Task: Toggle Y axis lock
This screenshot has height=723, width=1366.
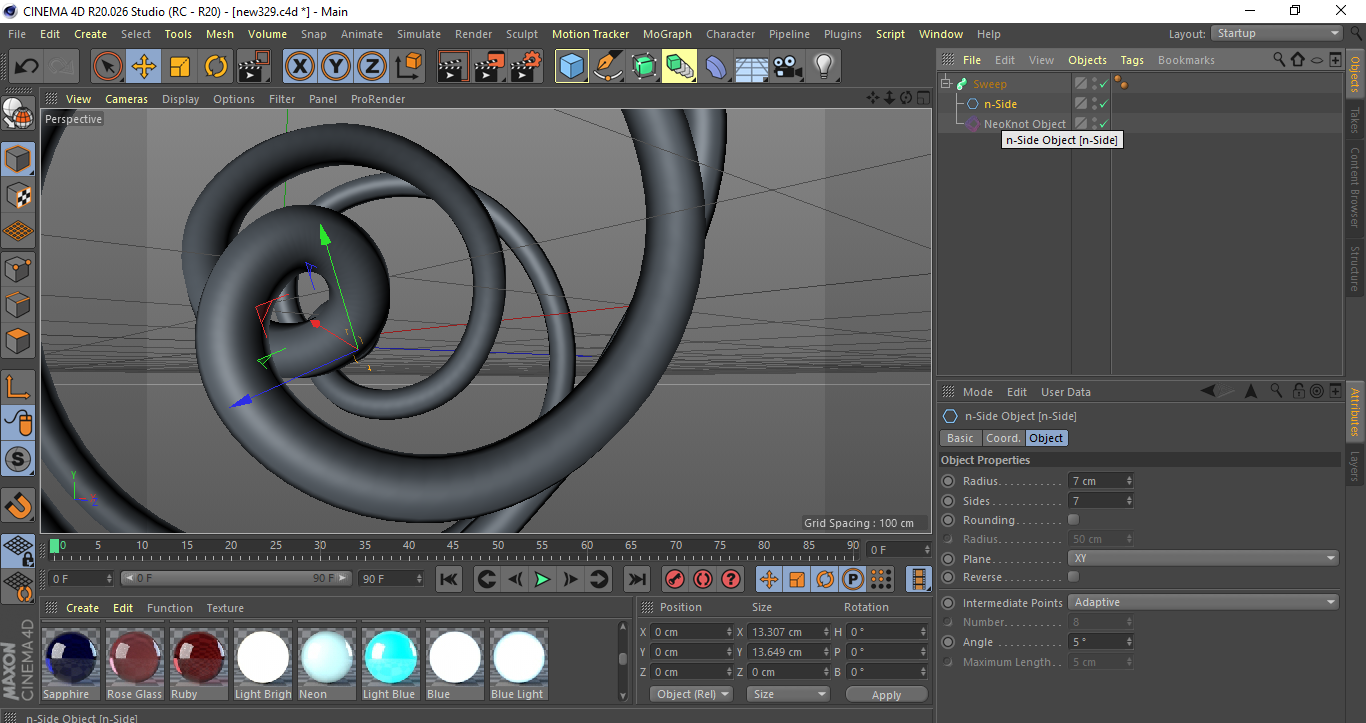Action: point(336,67)
